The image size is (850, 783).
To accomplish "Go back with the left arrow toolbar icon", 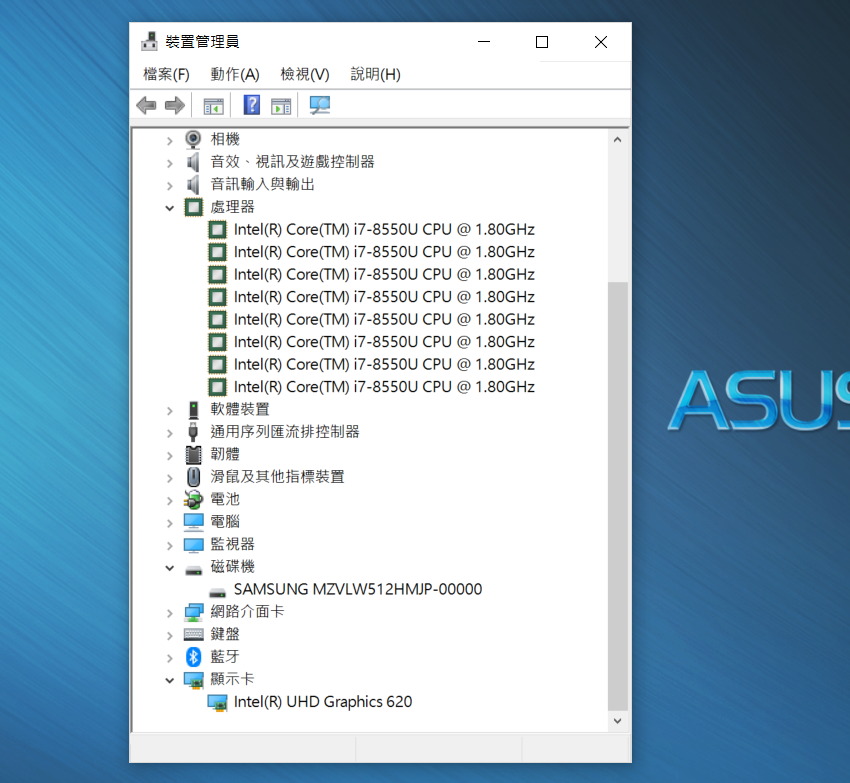I will tap(146, 105).
